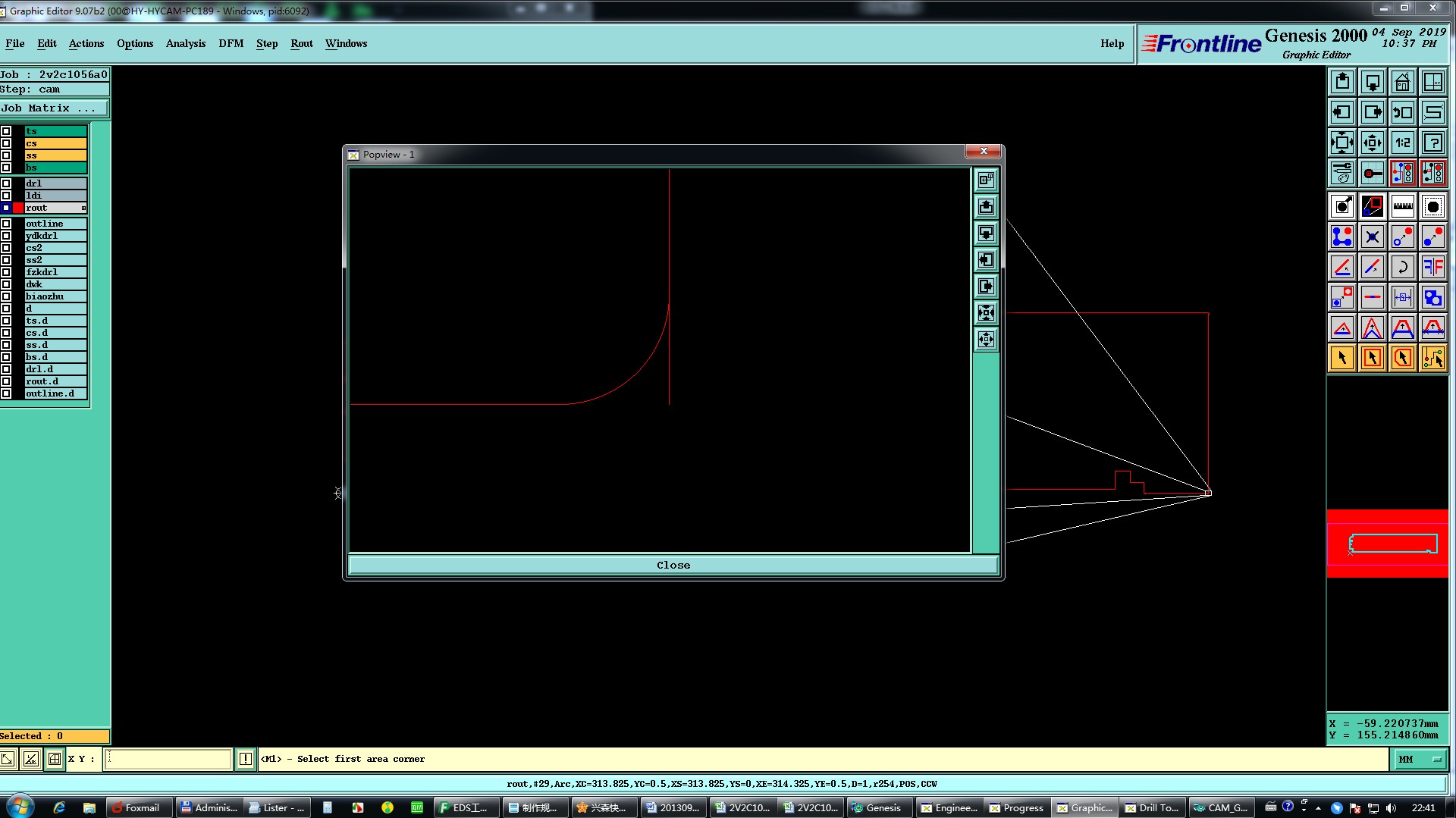Click the red color swatch of rout layer
The width and height of the screenshot is (1456, 818).
point(18,208)
